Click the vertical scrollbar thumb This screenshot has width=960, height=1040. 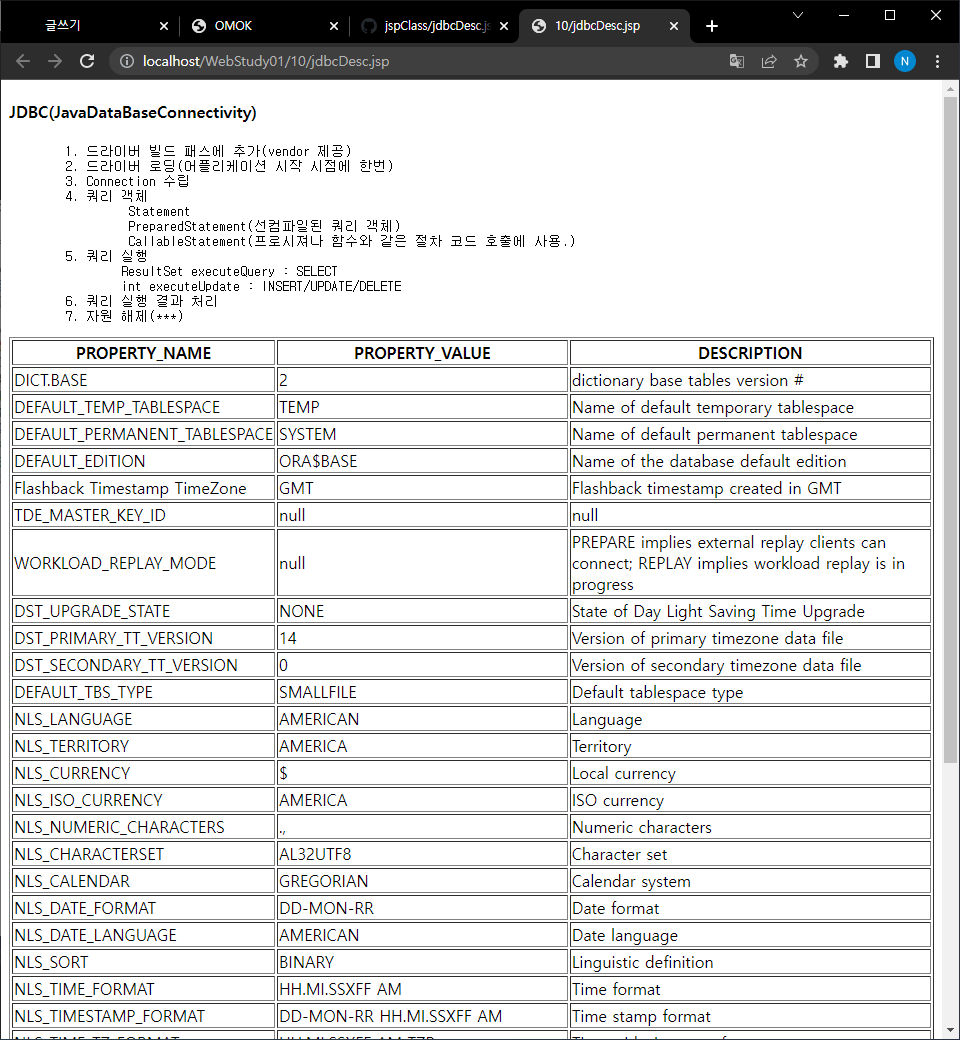[x=950, y=430]
